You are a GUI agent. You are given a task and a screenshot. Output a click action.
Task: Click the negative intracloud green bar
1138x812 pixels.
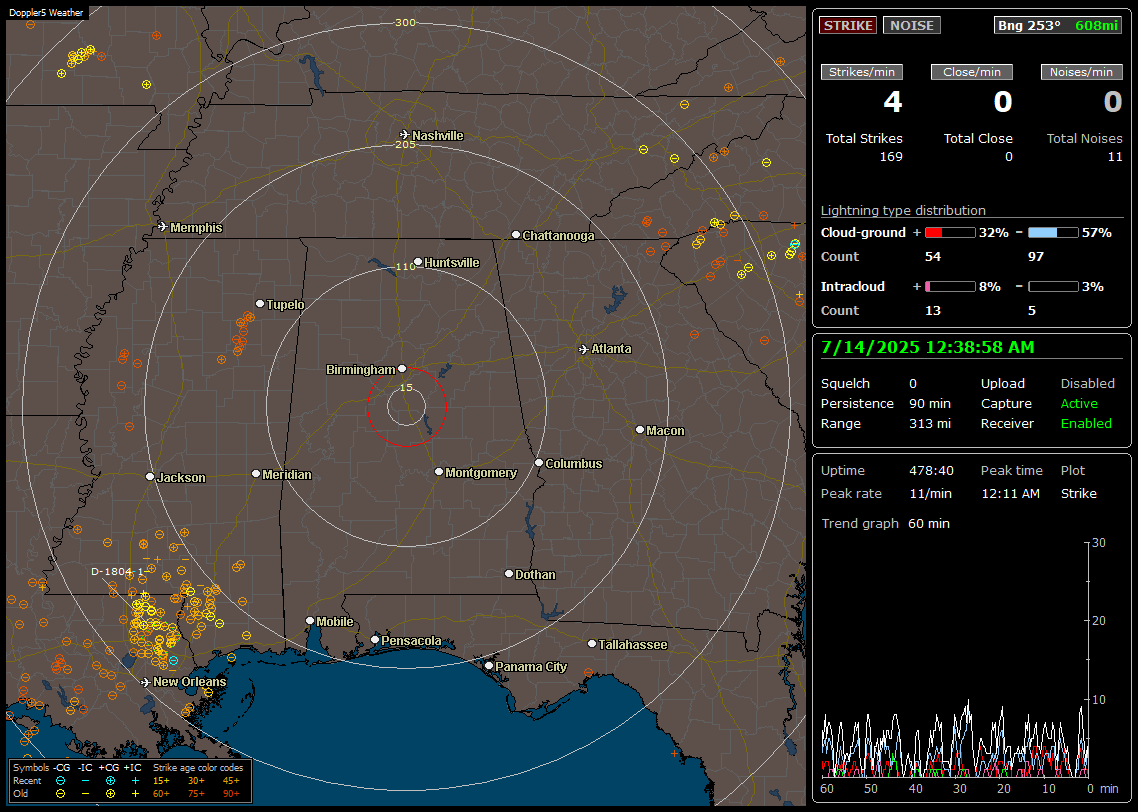tap(1053, 287)
